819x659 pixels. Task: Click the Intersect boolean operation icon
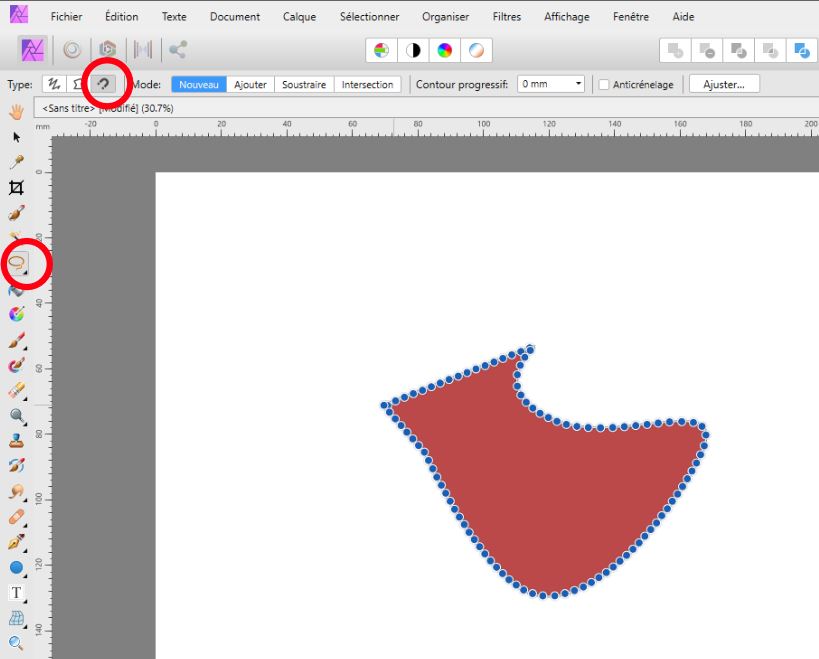click(x=739, y=51)
